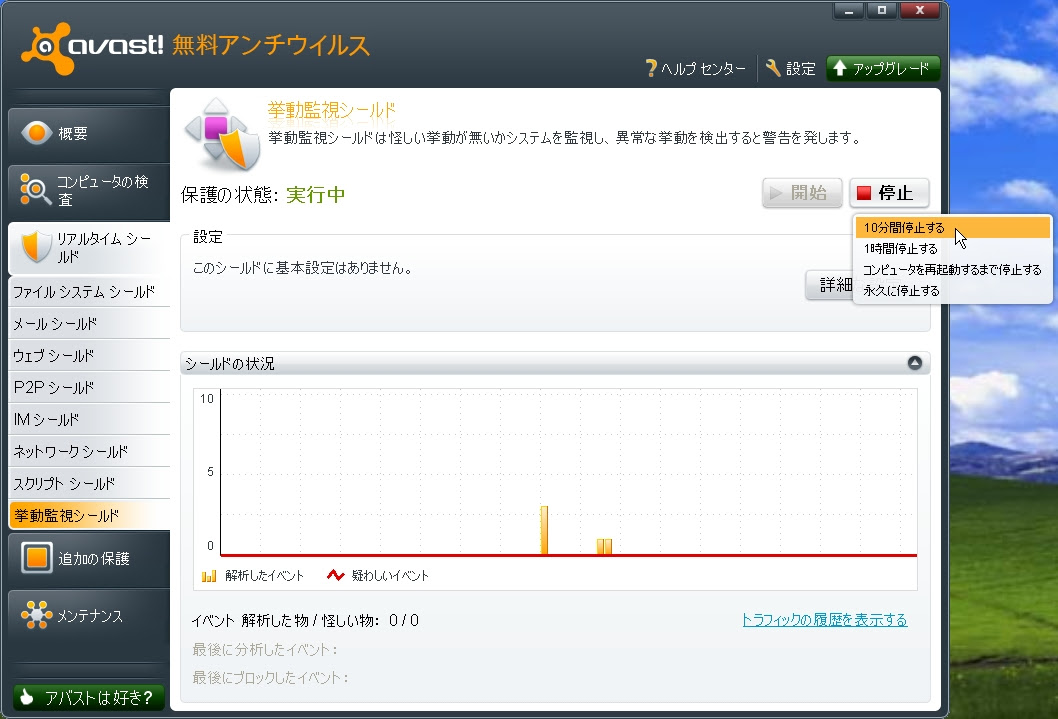Click the 疑わしいイベント legend icon
1058x719 pixels.
pyautogui.click(x=335, y=575)
